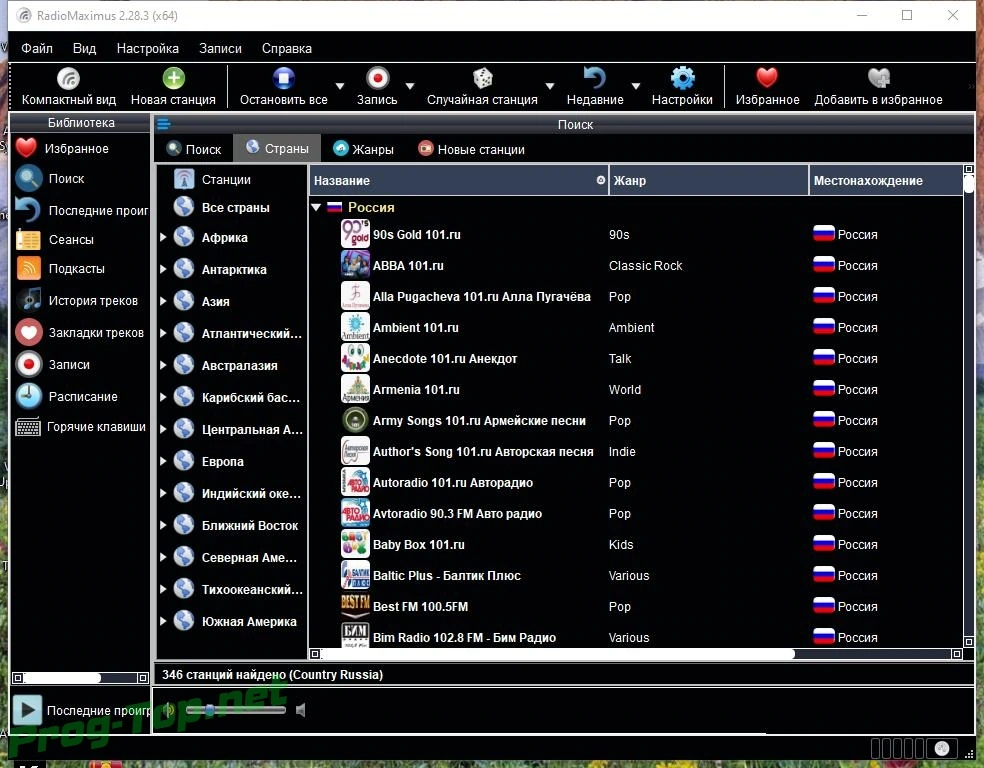Open recently played via Недавние
The image size is (984, 768).
[595, 87]
